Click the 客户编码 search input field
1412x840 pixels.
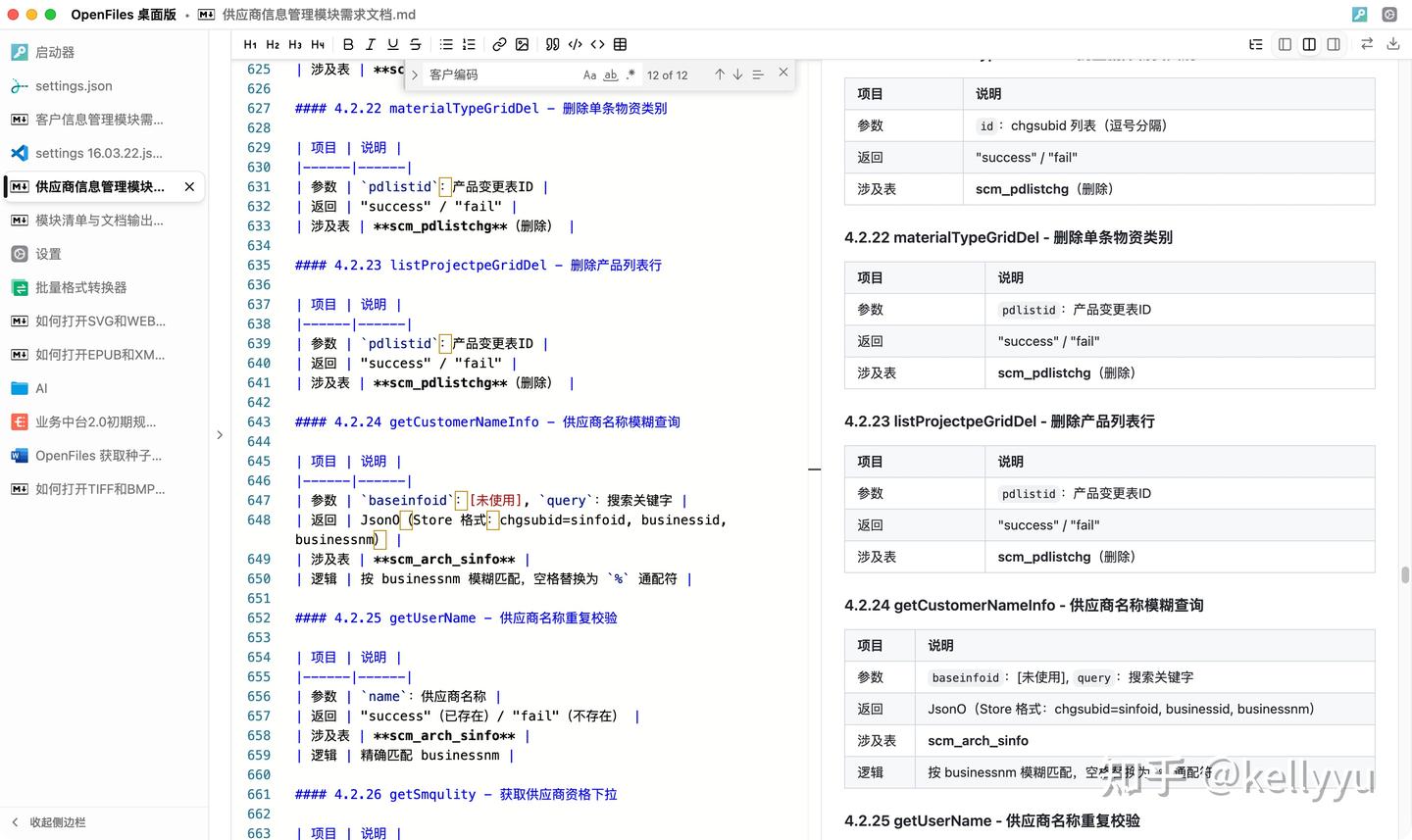coord(500,74)
